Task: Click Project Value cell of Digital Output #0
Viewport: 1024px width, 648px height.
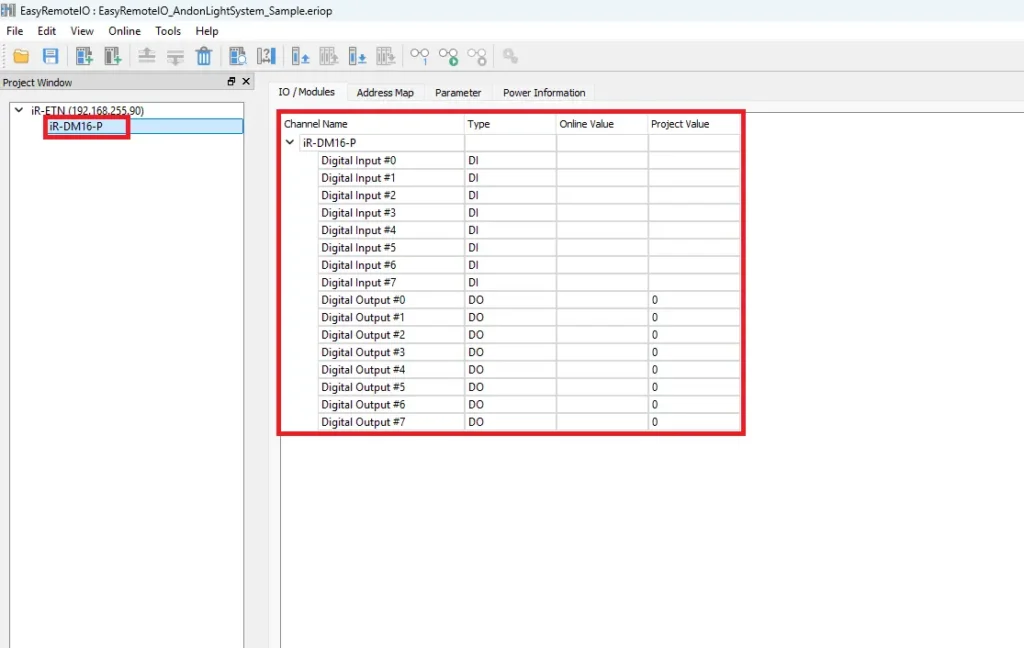Action: pos(694,300)
